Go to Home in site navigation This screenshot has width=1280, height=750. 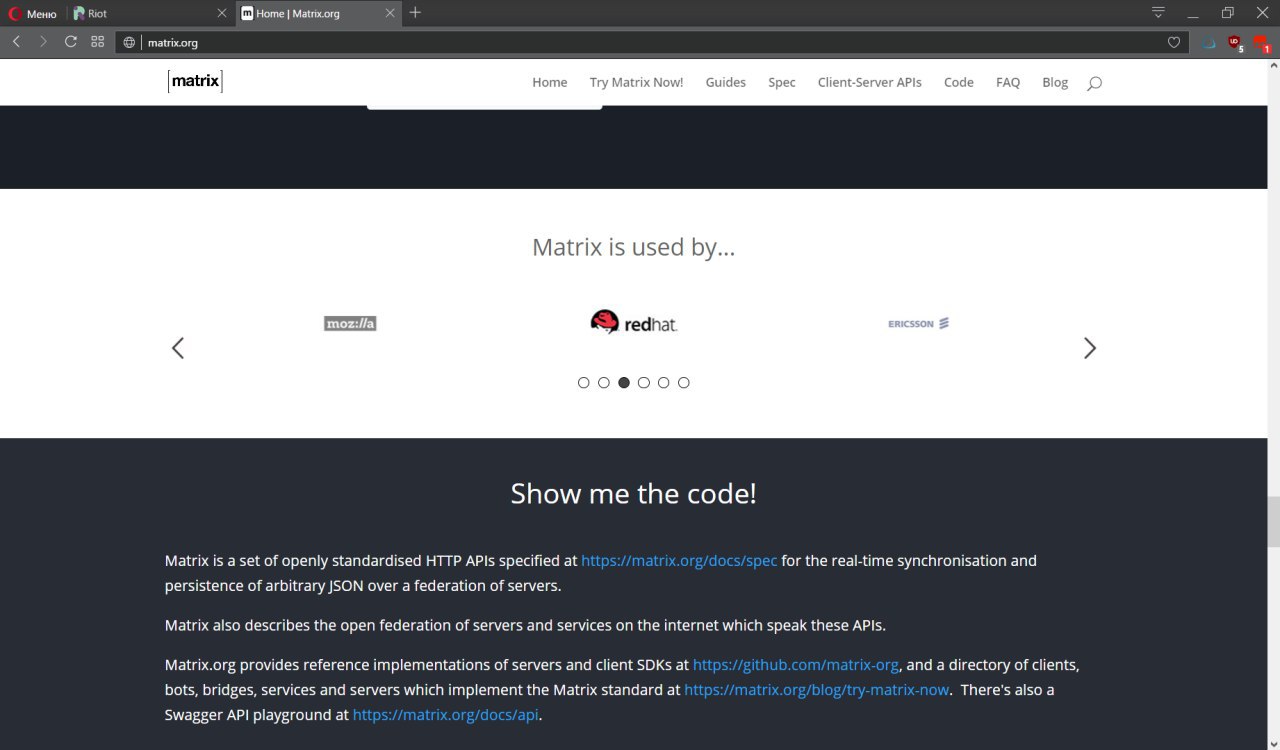(x=549, y=82)
